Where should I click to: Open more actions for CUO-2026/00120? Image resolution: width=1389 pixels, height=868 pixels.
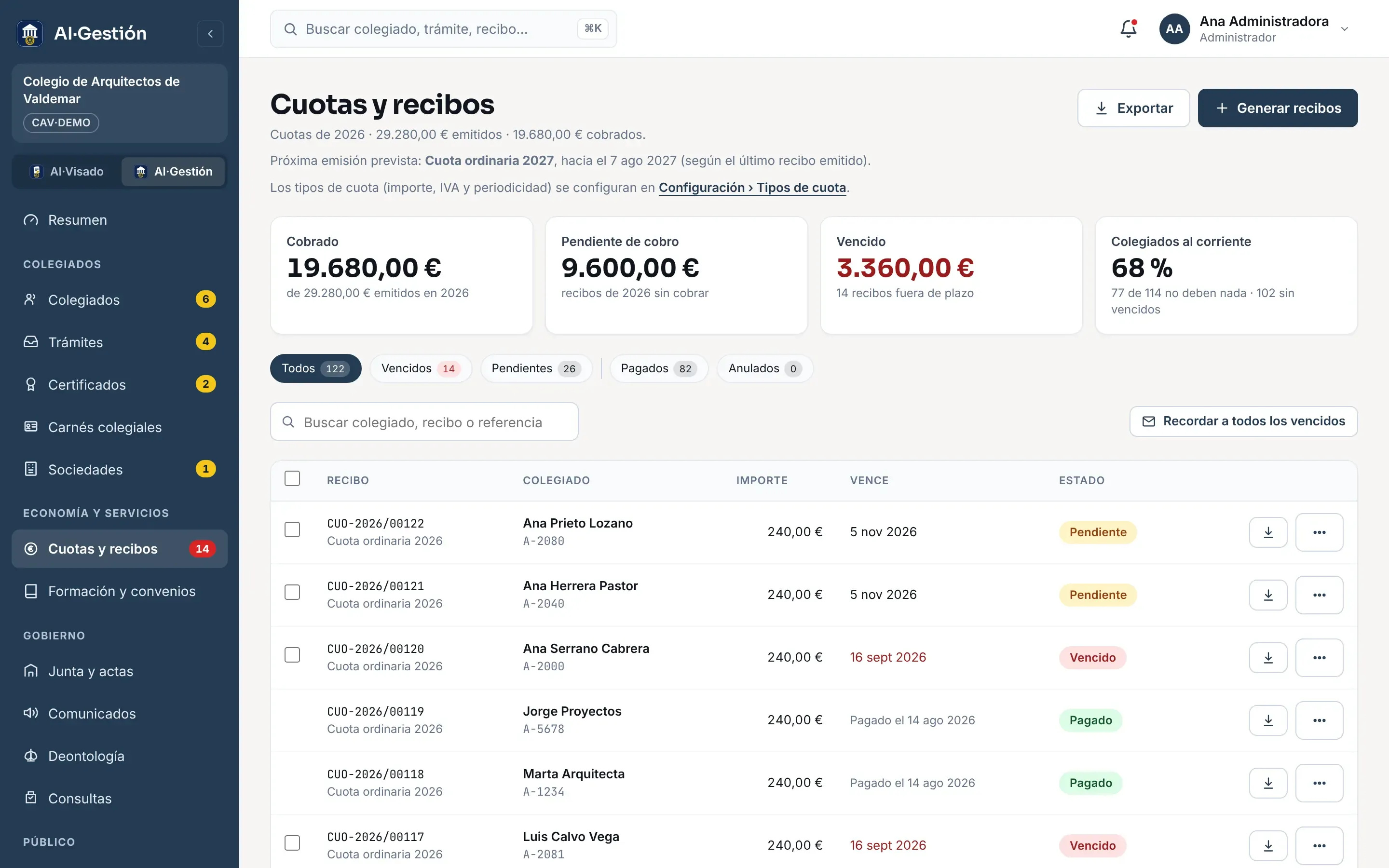pos(1319,657)
